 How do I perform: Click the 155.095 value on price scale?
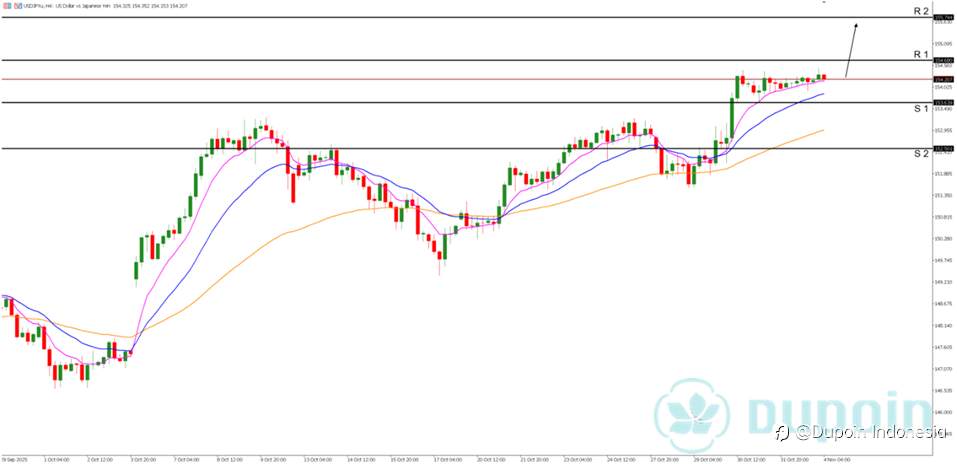[944, 43]
